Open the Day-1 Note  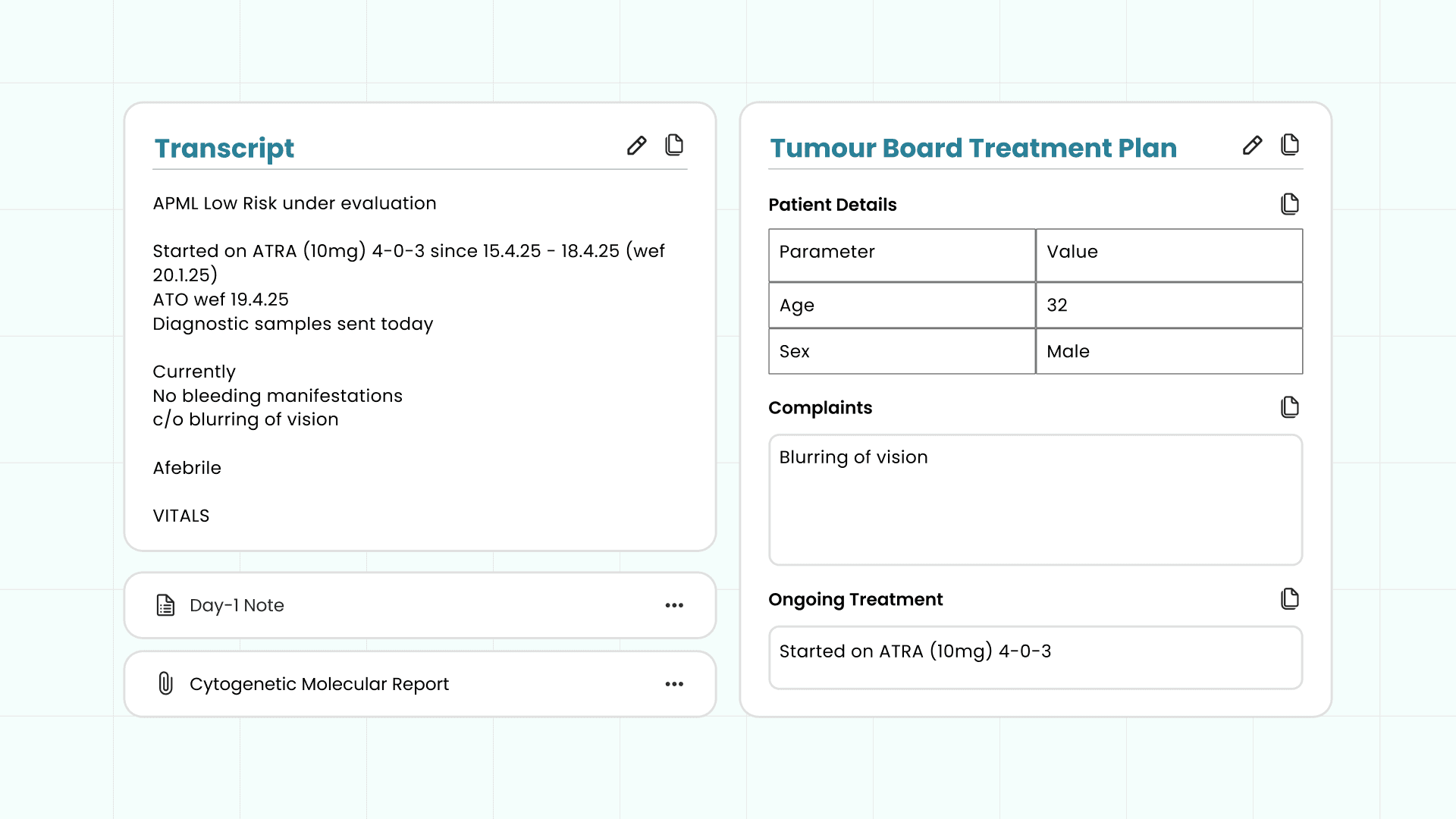pyautogui.click(x=237, y=605)
